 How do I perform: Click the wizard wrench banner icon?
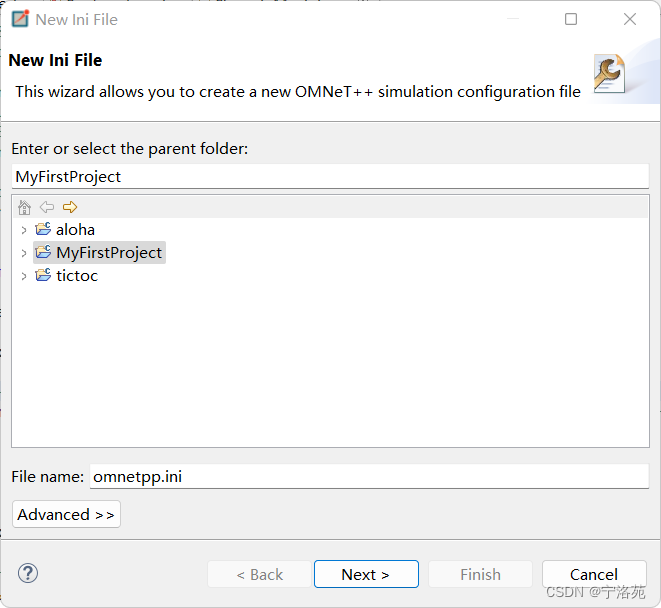(608, 75)
